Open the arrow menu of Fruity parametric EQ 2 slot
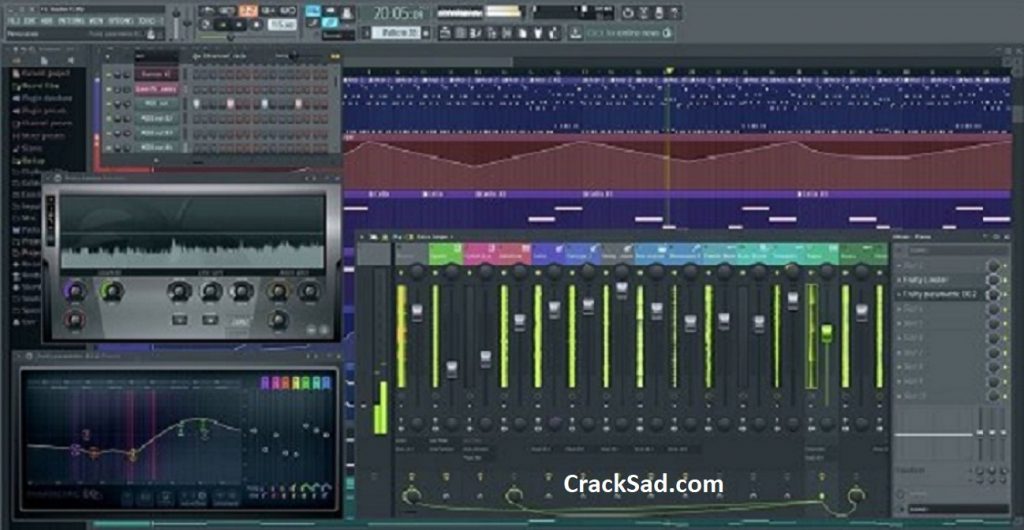Viewport: 1024px width, 530px height. tap(899, 294)
